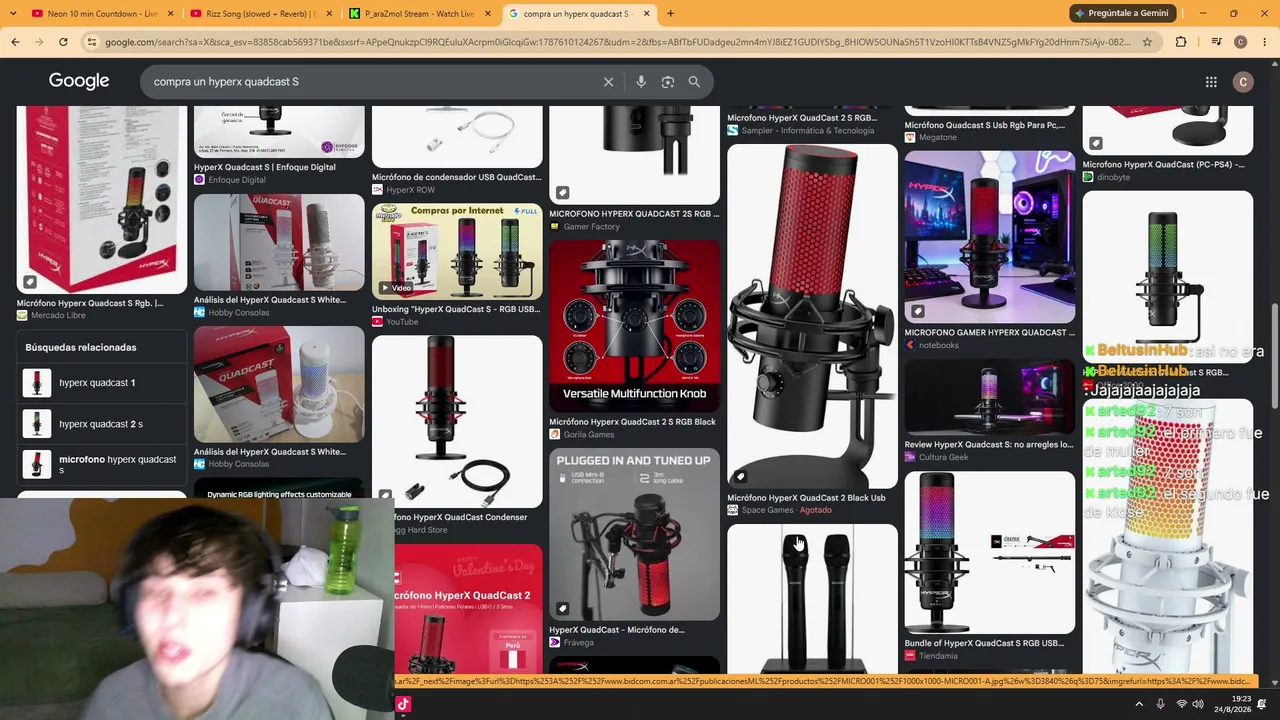Open the Wi-Fi network tray icon
The image size is (1280, 720).
(1182, 704)
